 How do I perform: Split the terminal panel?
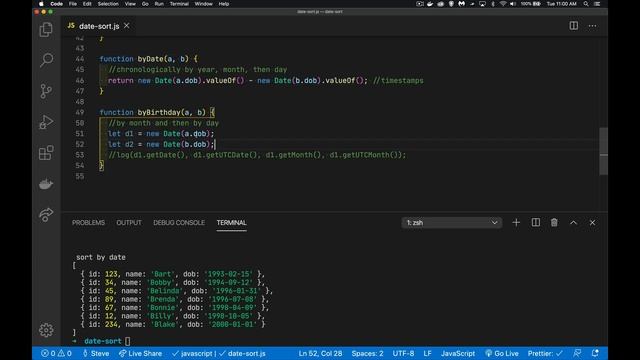point(536,222)
